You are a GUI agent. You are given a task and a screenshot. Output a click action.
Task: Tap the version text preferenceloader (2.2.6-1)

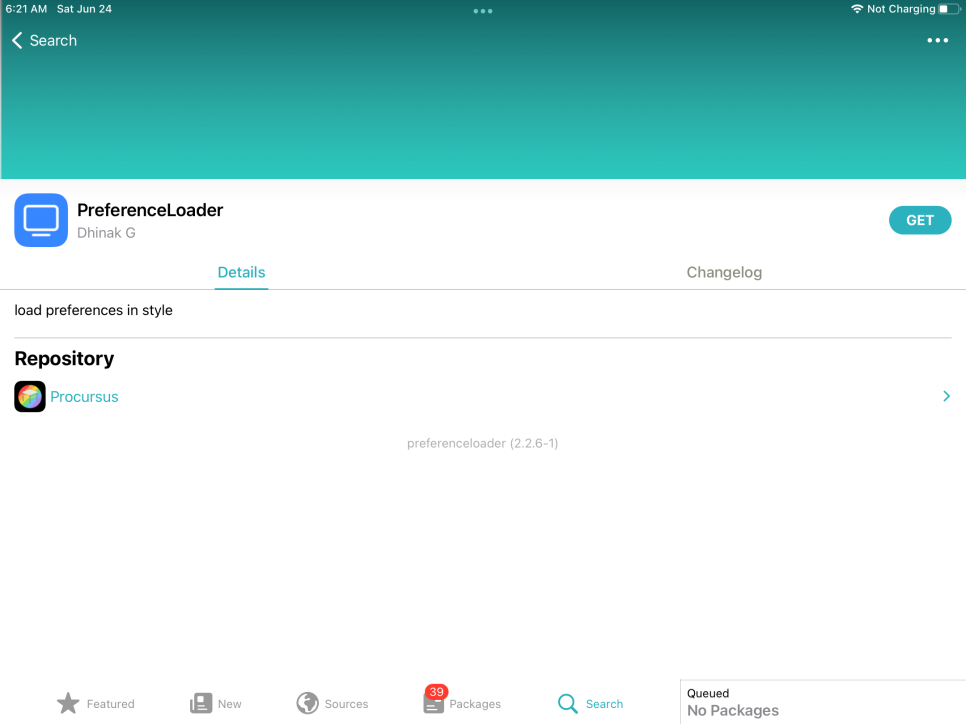482,443
